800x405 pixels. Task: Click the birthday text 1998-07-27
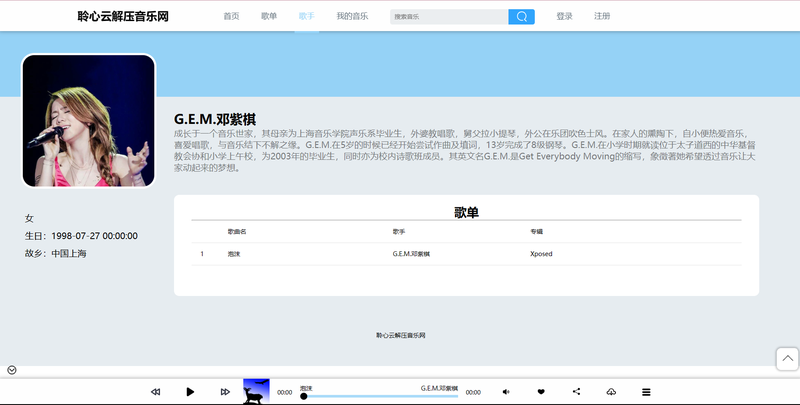(94, 236)
